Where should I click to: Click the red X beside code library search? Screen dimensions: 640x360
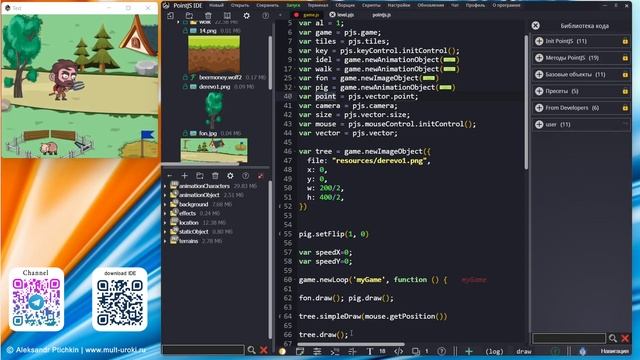625,338
